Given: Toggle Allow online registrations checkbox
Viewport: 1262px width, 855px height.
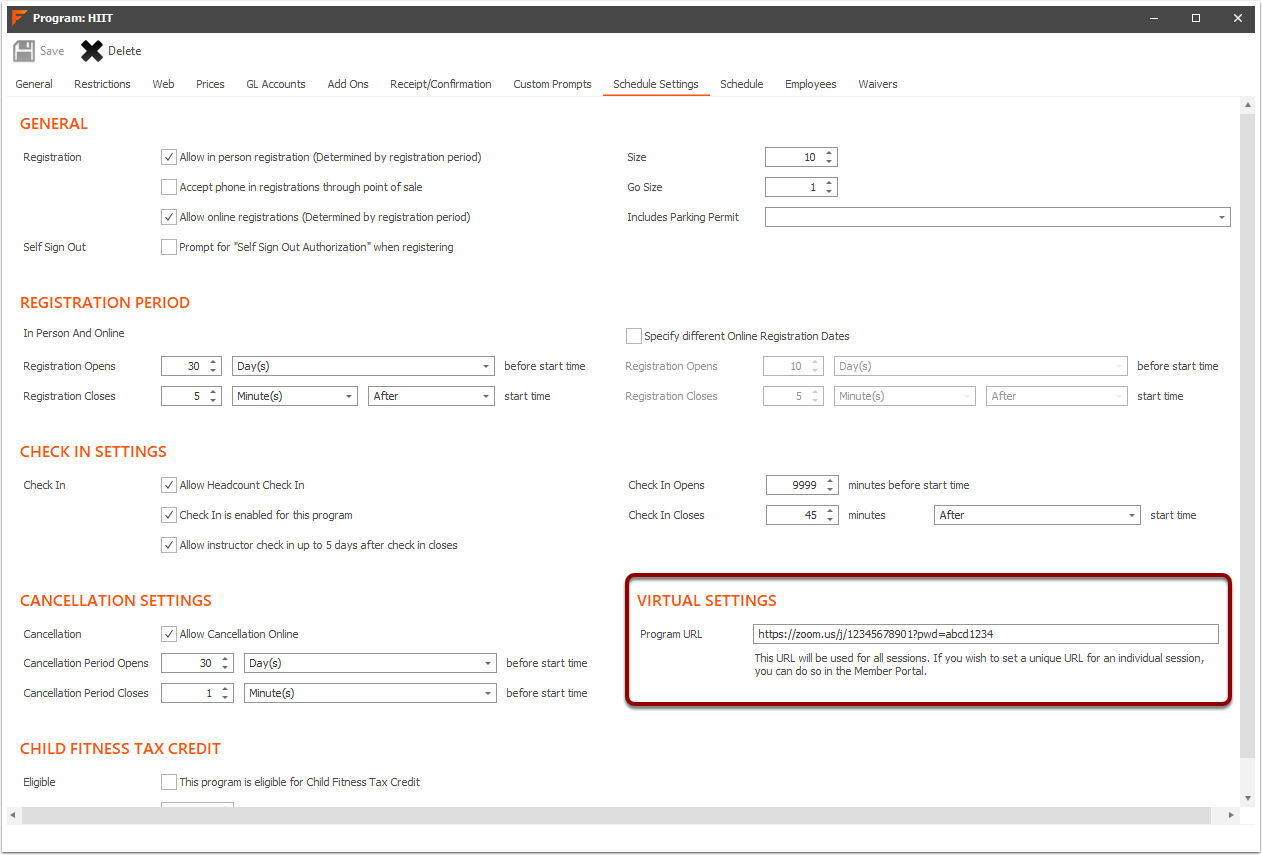Looking at the screenshot, I should 169,217.
